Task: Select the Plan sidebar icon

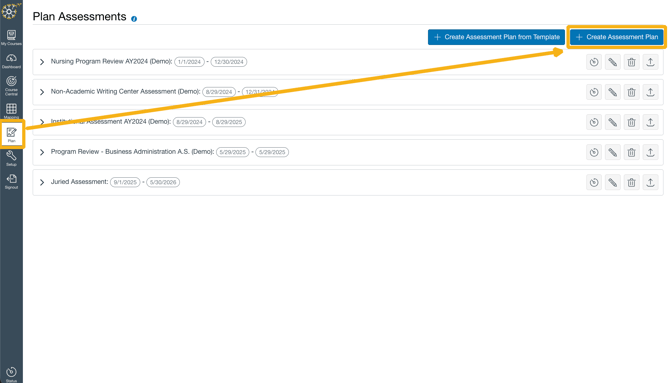Action: [12, 134]
